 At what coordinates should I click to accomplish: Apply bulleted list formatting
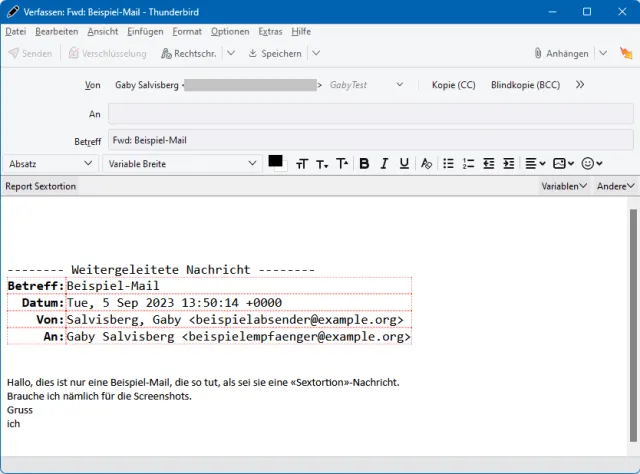[x=449, y=163]
